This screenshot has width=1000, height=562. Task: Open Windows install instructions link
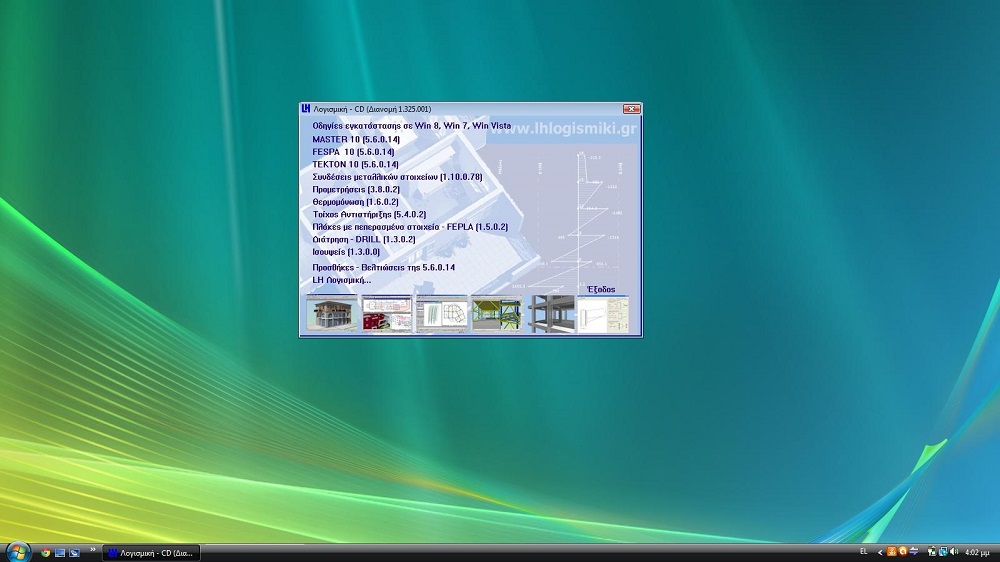[x=411, y=126]
